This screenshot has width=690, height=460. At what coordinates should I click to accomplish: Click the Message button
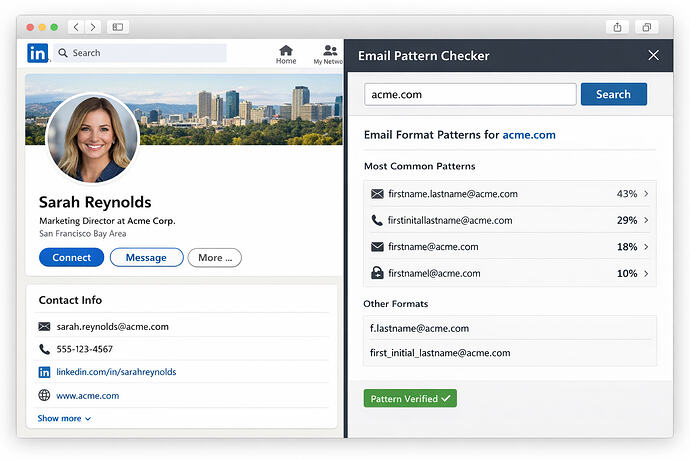pos(146,258)
